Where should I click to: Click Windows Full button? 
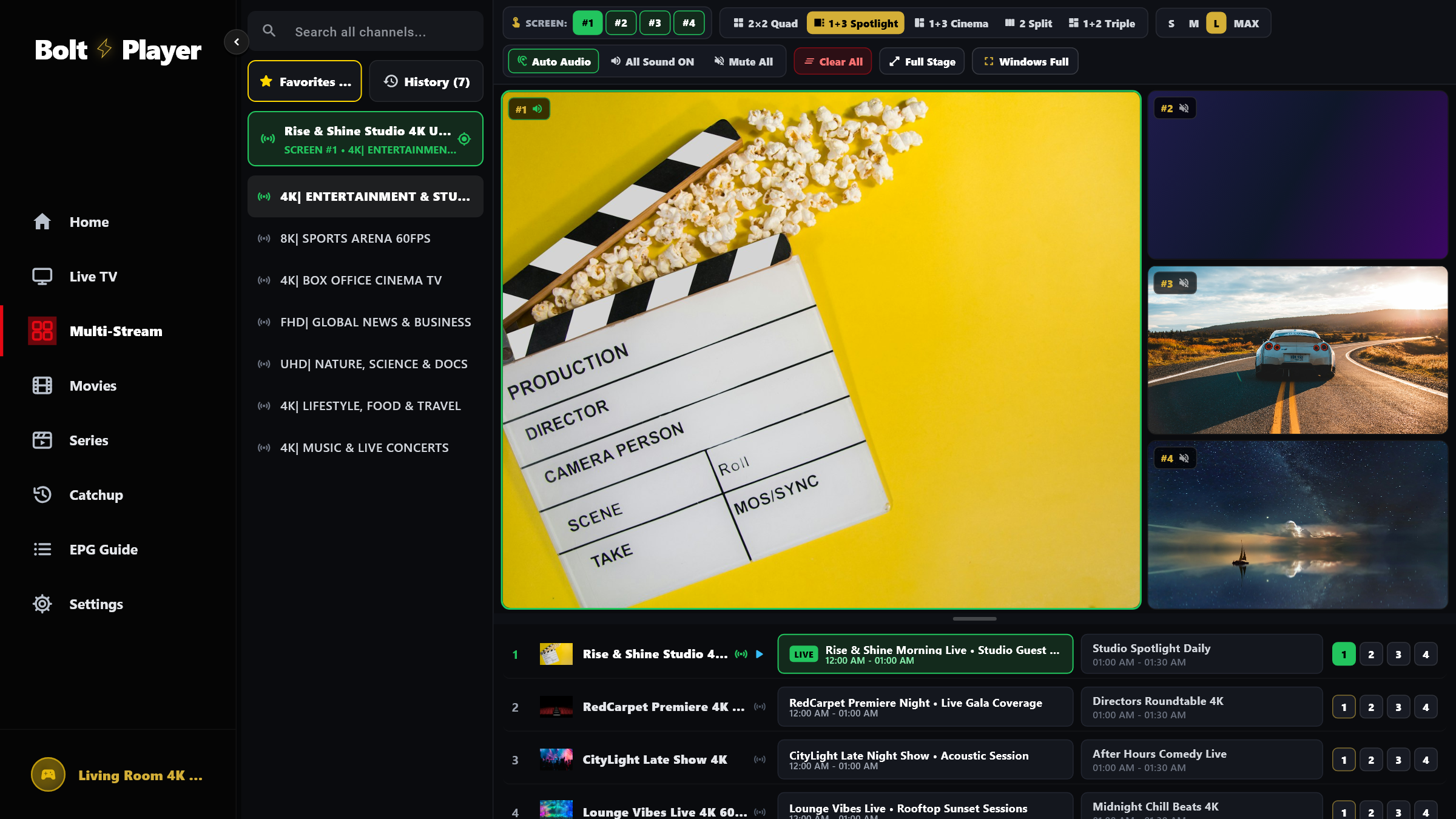(x=1025, y=61)
